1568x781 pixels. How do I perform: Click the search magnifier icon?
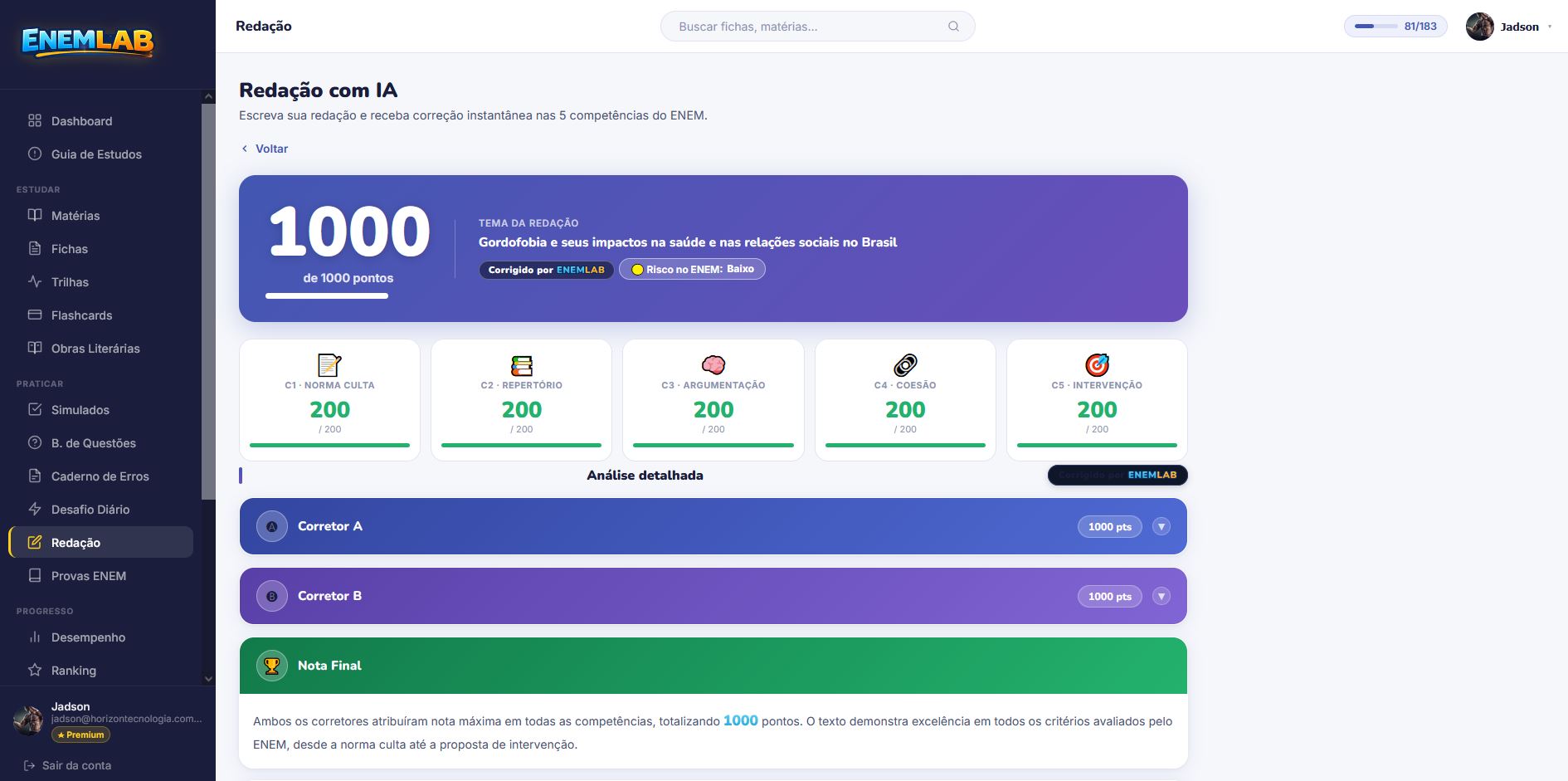[x=953, y=27]
